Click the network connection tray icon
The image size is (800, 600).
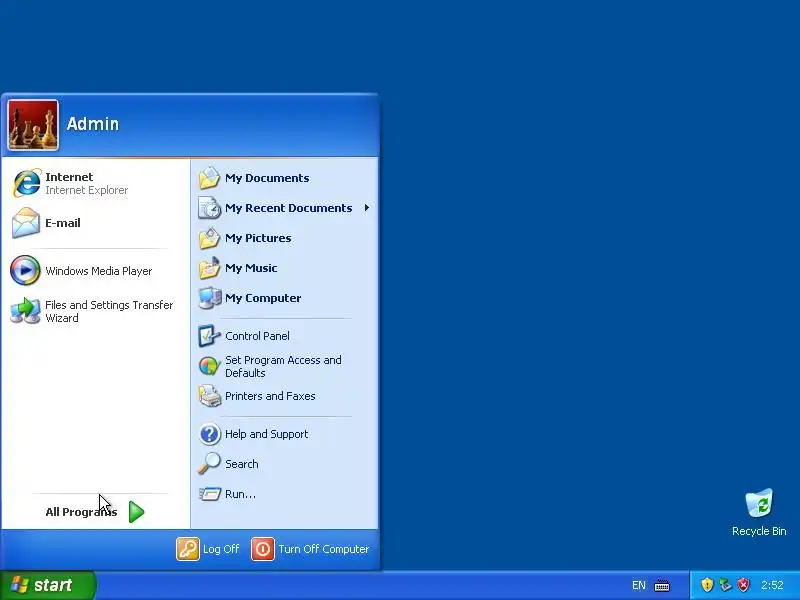tap(725, 585)
